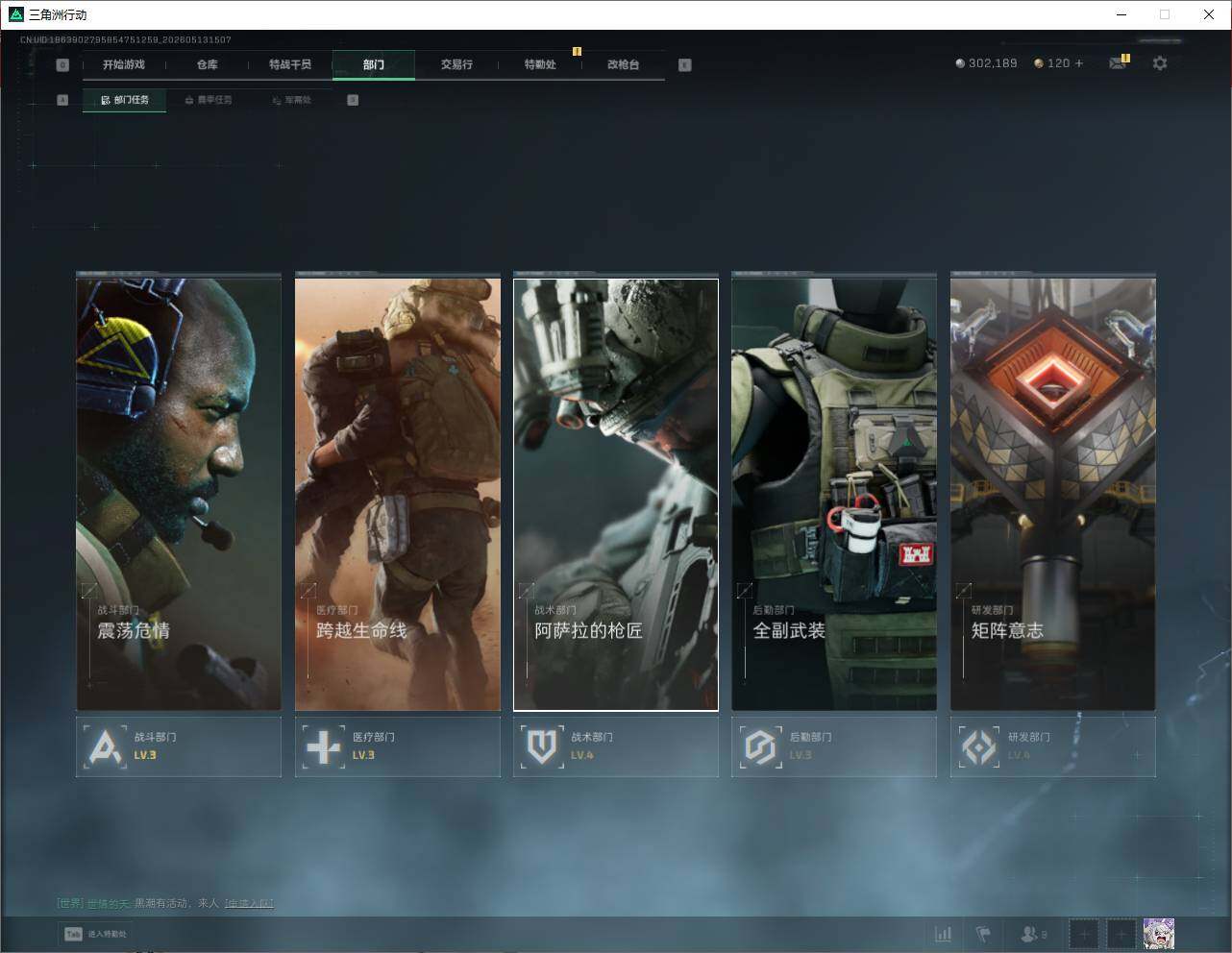1232x953 pixels.
Task: Click the Tab 进入特勤处 shortcut button
Action: tap(95, 934)
